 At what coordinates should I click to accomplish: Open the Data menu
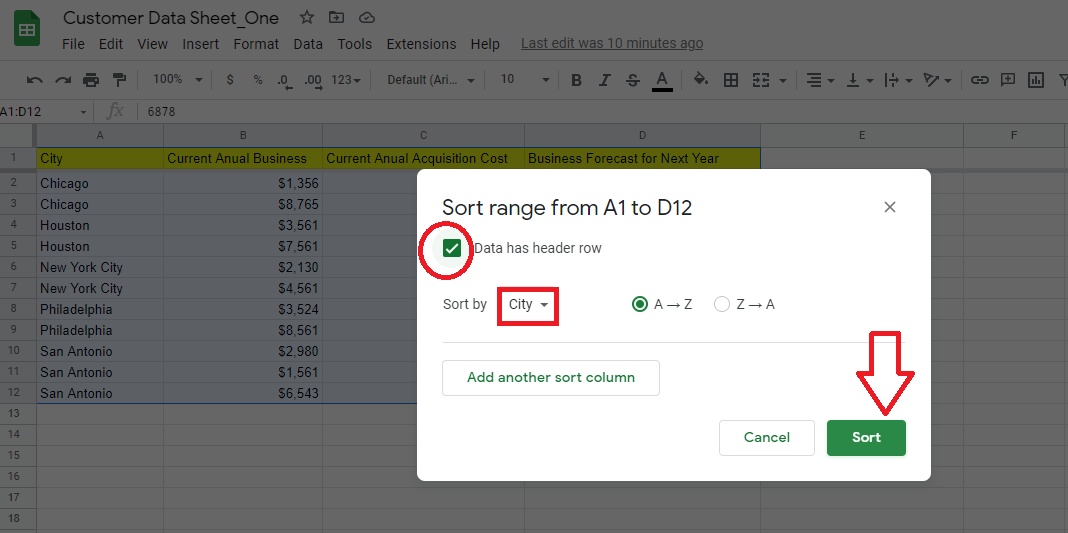pos(308,44)
